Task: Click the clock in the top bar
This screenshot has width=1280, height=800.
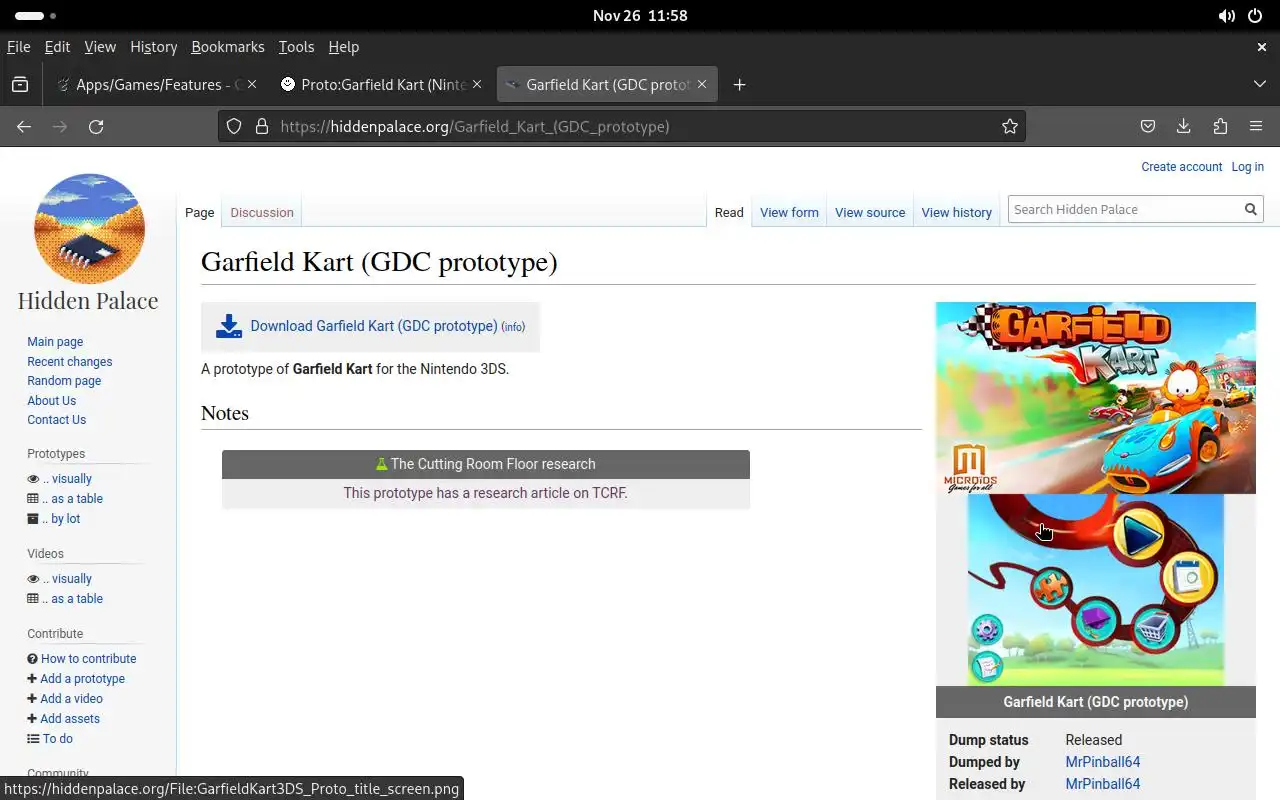Action: point(640,16)
